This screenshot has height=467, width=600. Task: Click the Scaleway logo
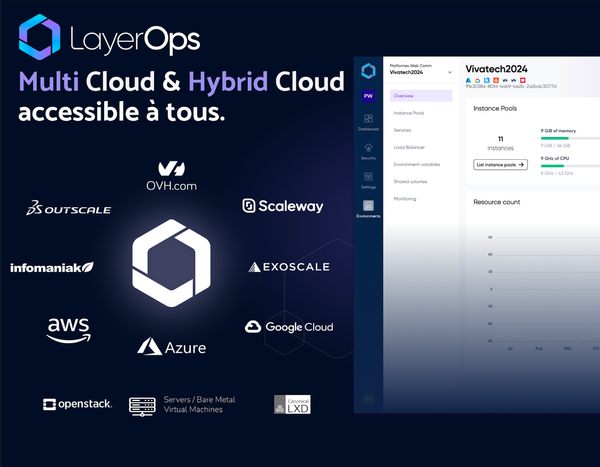[283, 206]
